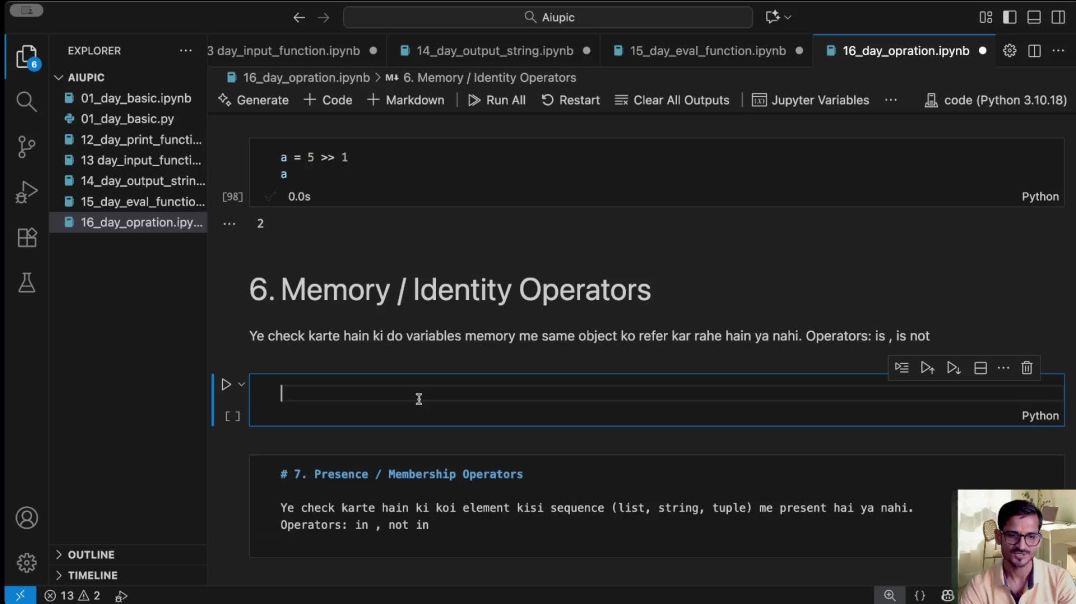The image size is (1076, 604).
Task: Delete the active cell with trash icon
Action: (x=1027, y=368)
